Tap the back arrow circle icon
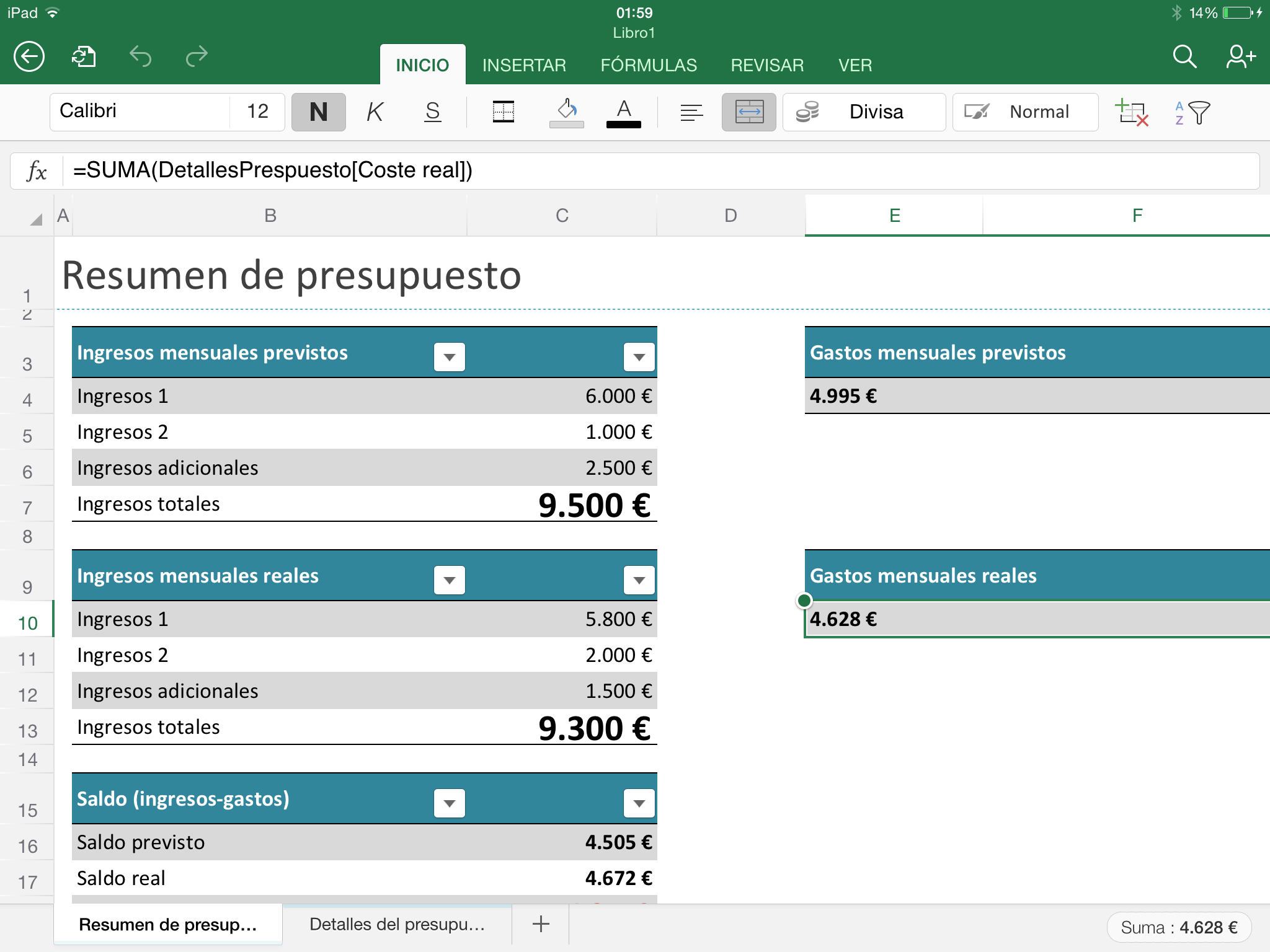1270x952 pixels. pyautogui.click(x=29, y=57)
